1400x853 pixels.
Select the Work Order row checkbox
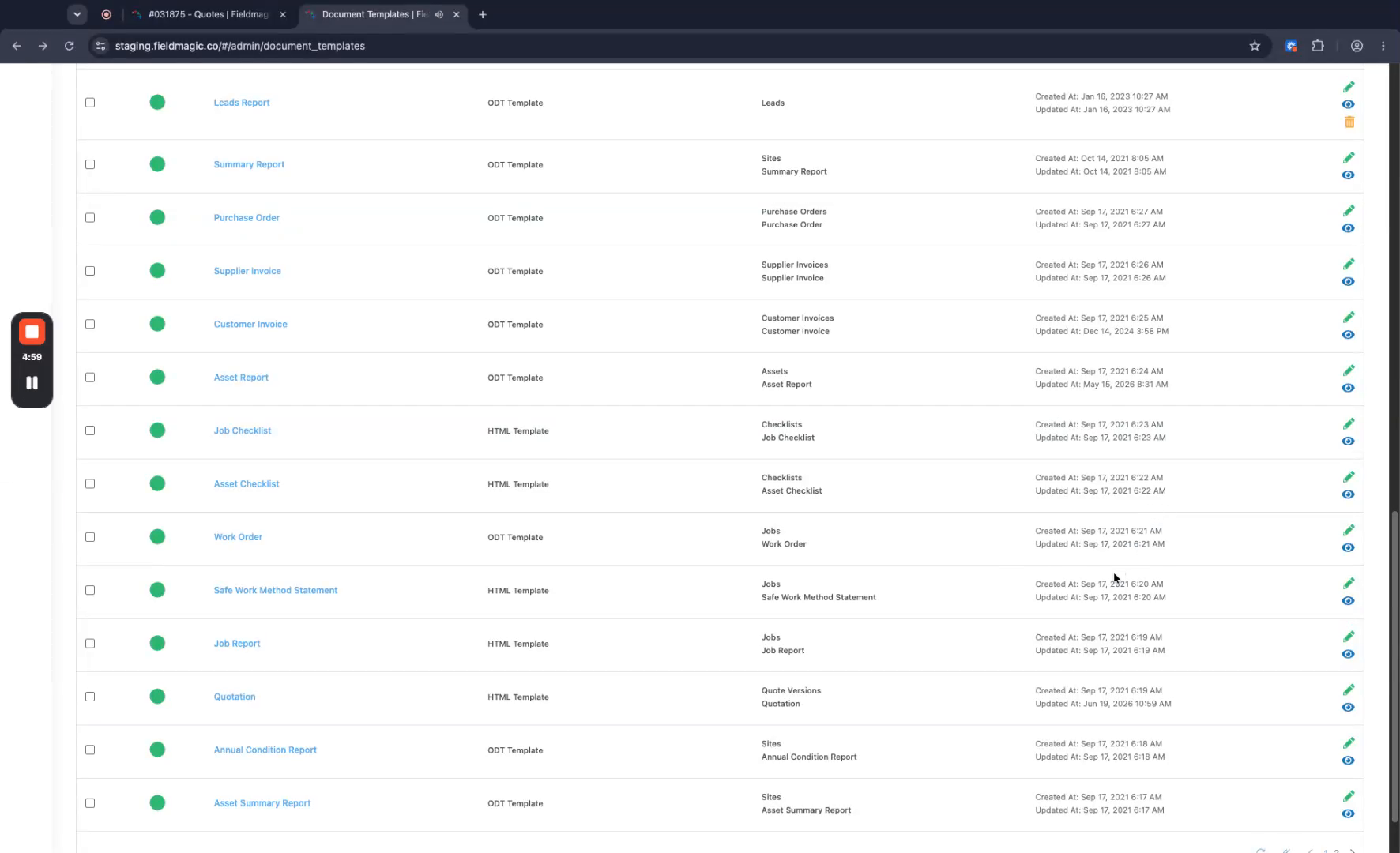(90, 537)
